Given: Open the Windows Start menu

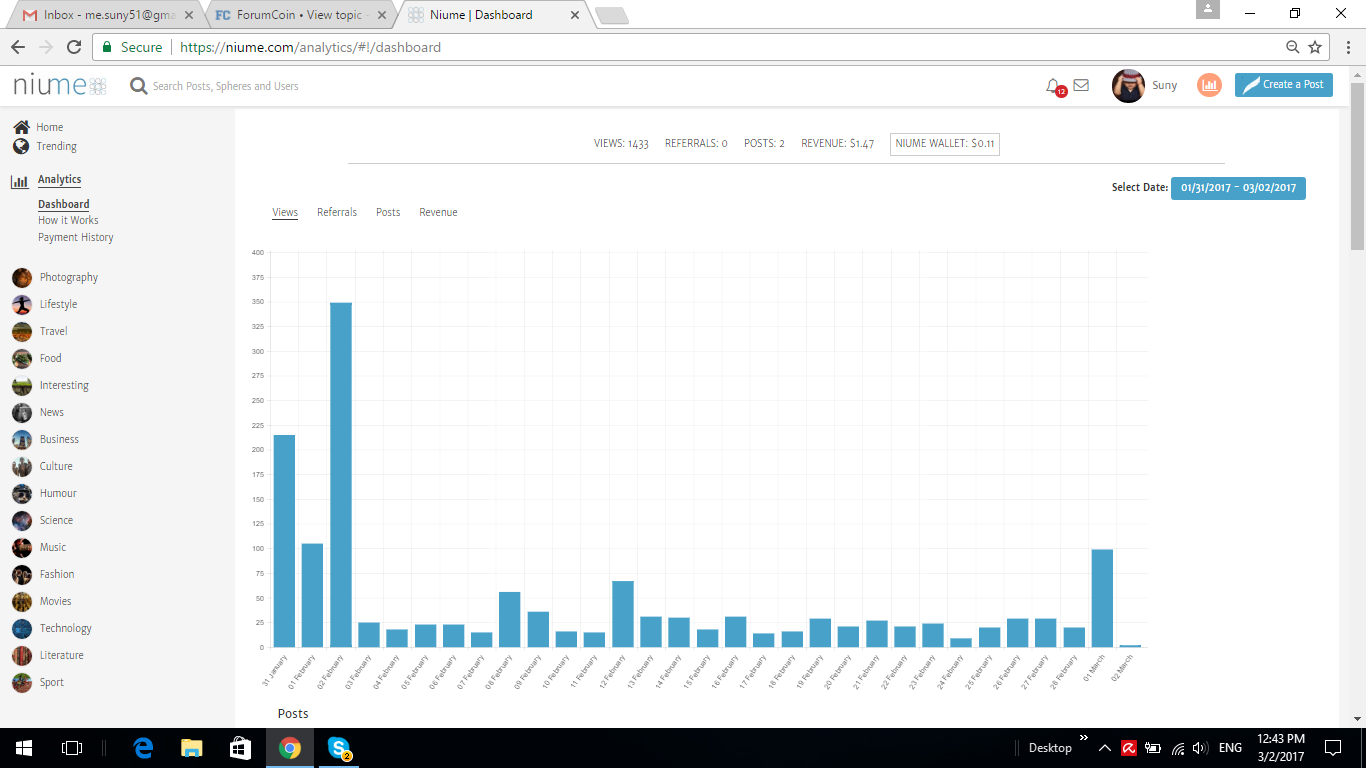Looking at the screenshot, I should (x=23, y=747).
